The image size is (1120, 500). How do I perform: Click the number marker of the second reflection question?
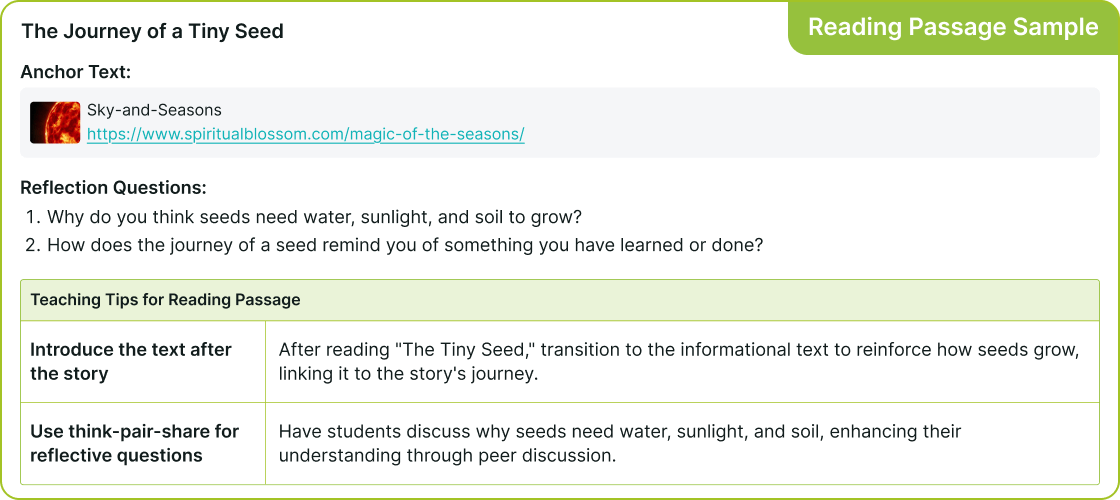click(x=33, y=244)
